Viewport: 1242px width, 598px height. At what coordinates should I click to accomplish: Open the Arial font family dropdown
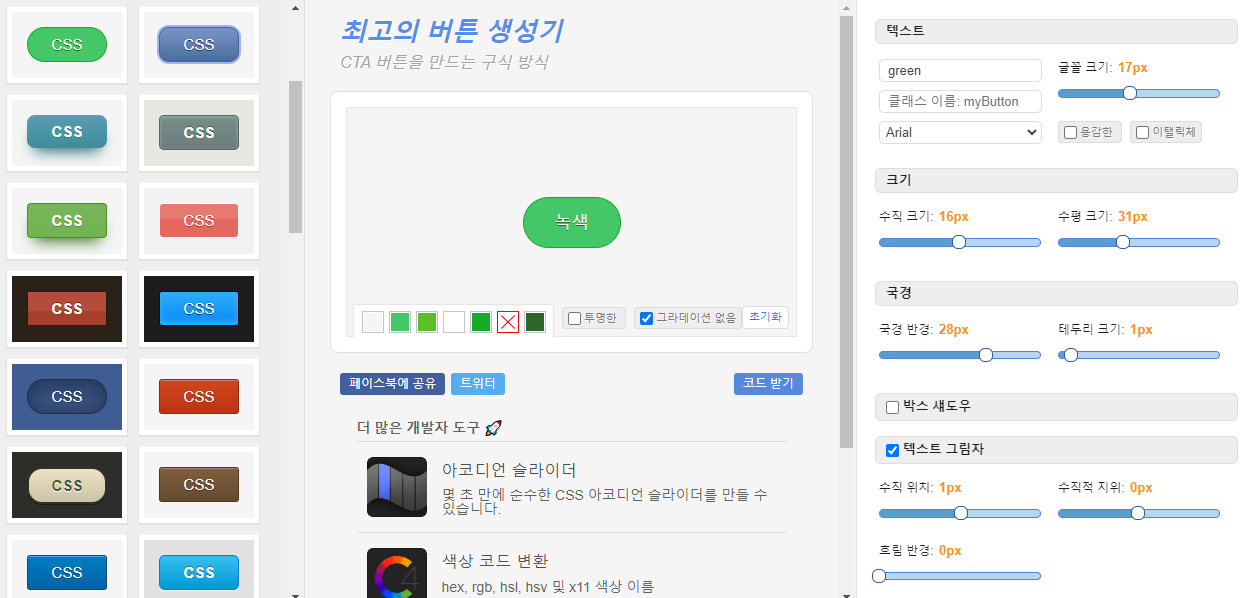(959, 132)
